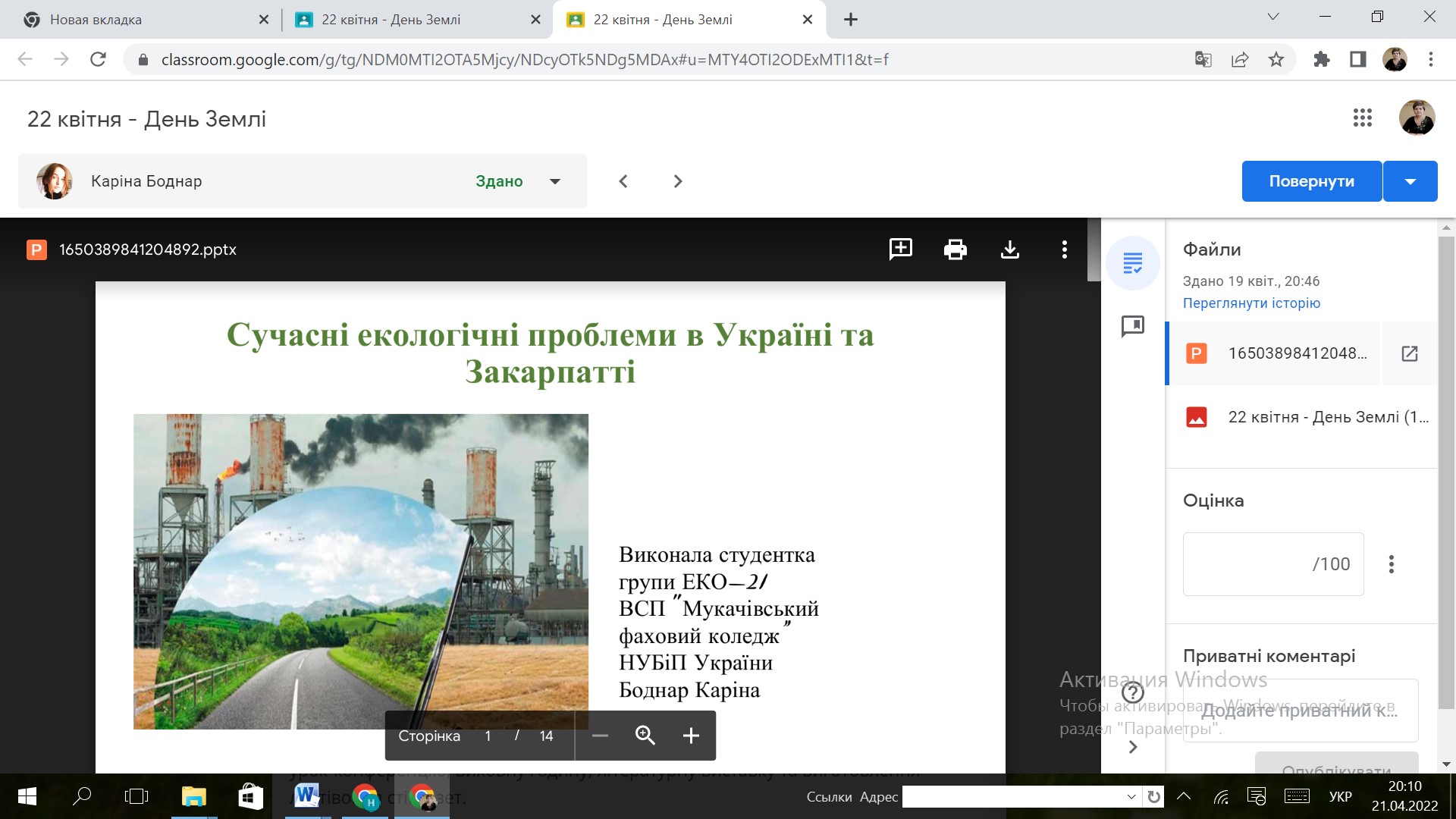Click the private comment text box
This screenshot has height=819, width=1456.
1301,711
